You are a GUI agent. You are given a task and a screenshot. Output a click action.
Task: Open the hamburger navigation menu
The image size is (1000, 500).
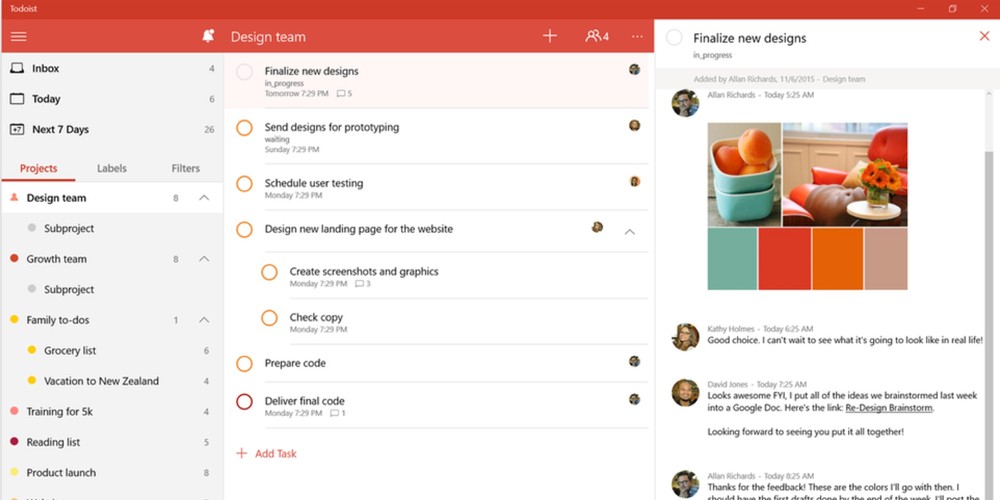[x=18, y=36]
